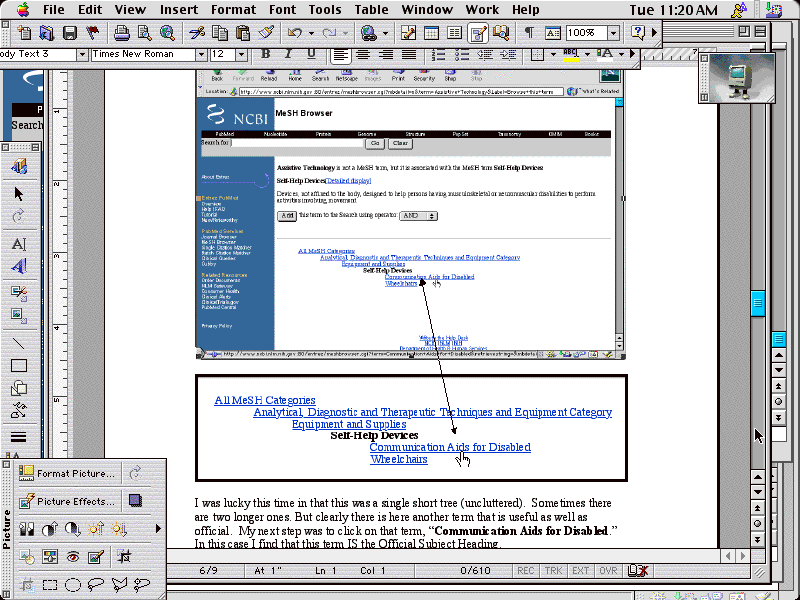800x600 pixels.
Task: Toggle numbered list formatting
Action: [438, 54]
